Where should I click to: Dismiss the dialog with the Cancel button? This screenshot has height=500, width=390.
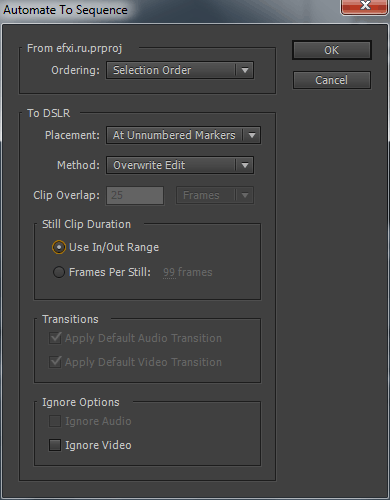coord(332,80)
